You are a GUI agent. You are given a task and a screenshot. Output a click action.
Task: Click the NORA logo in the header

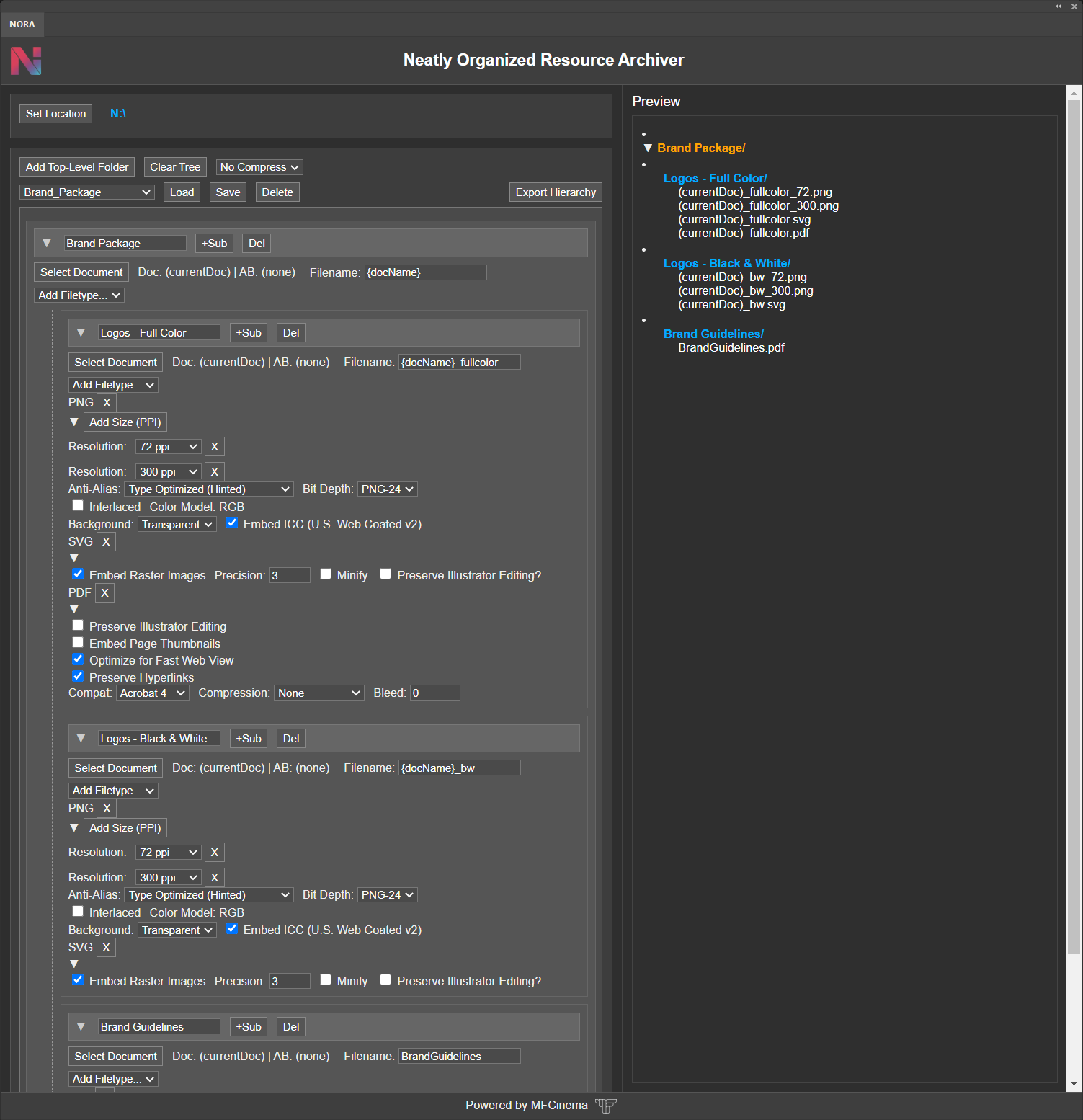(26, 61)
